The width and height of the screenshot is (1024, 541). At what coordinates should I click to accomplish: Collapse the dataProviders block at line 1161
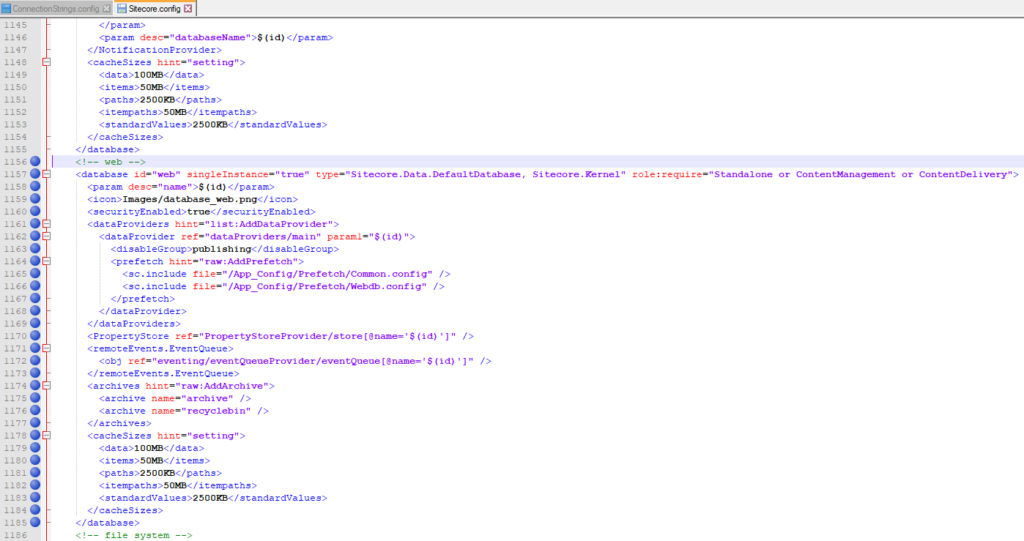click(46, 223)
